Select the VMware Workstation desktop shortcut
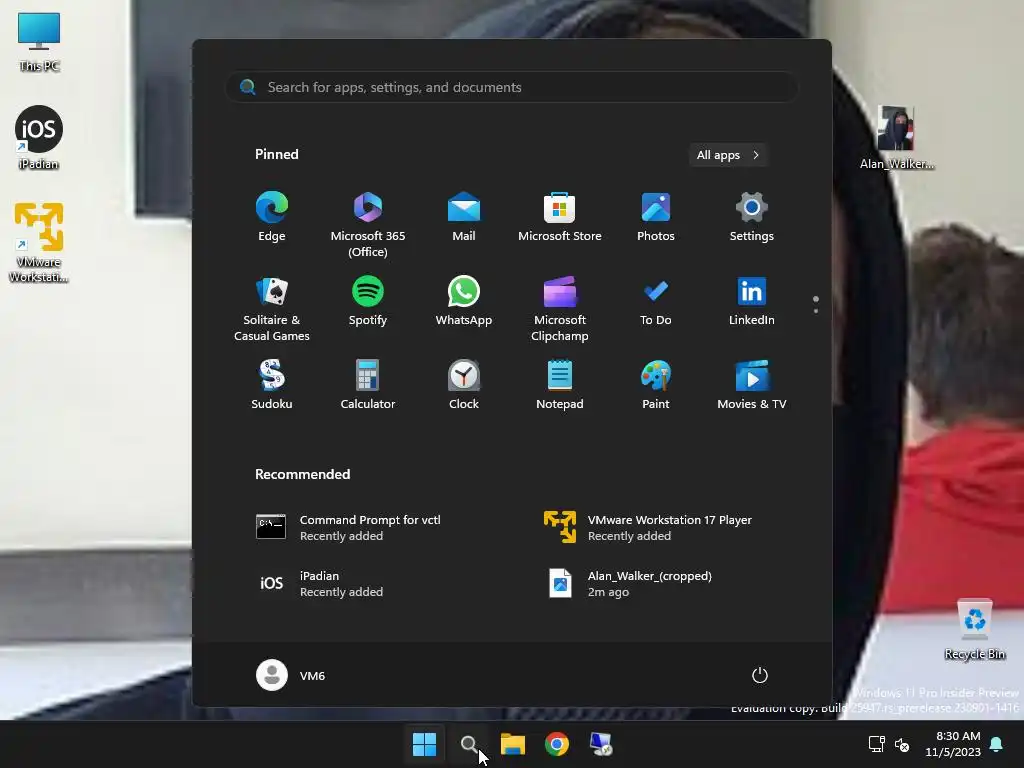Image resolution: width=1024 pixels, height=768 pixels. 39,242
